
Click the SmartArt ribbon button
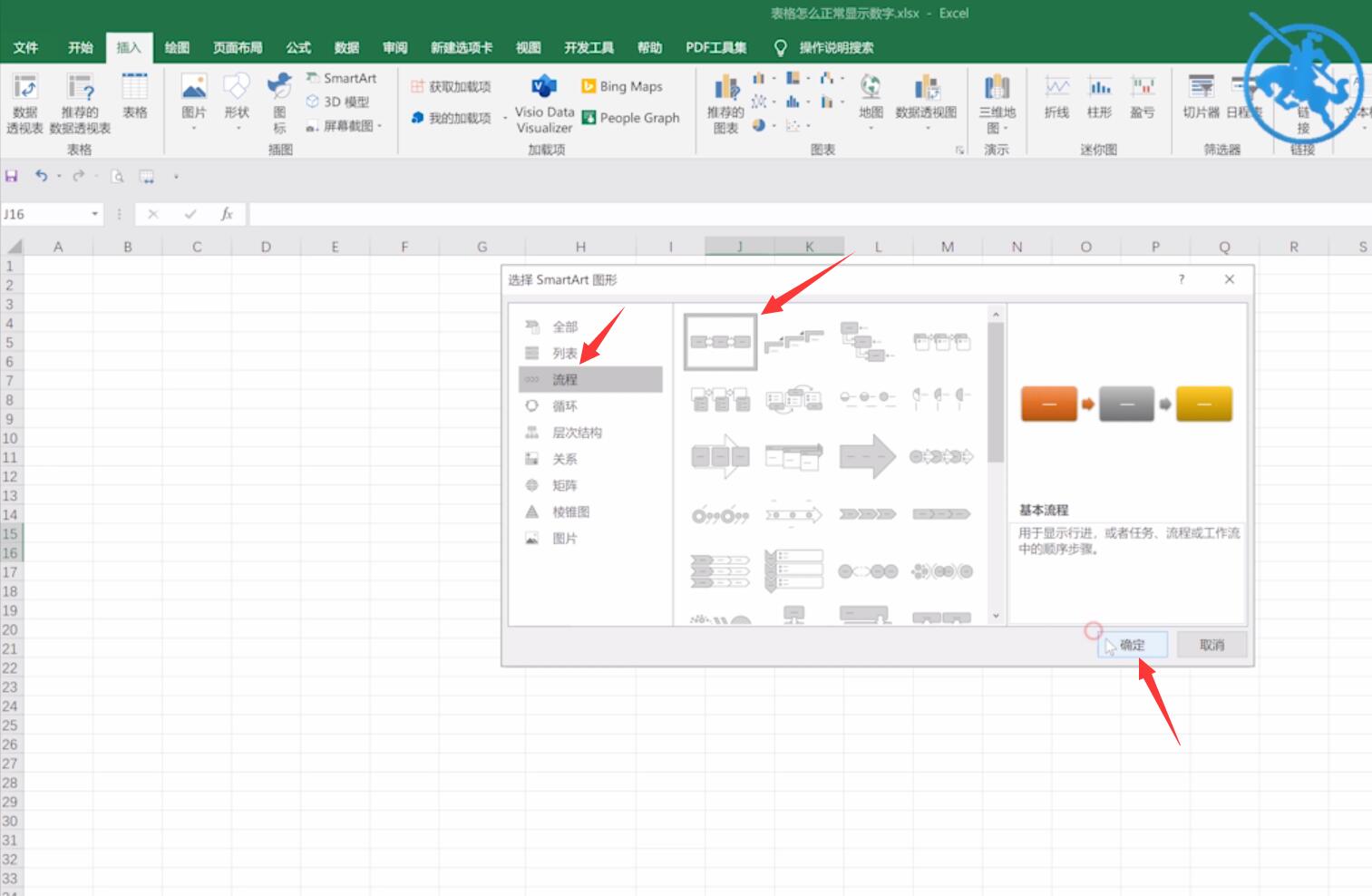[341, 78]
